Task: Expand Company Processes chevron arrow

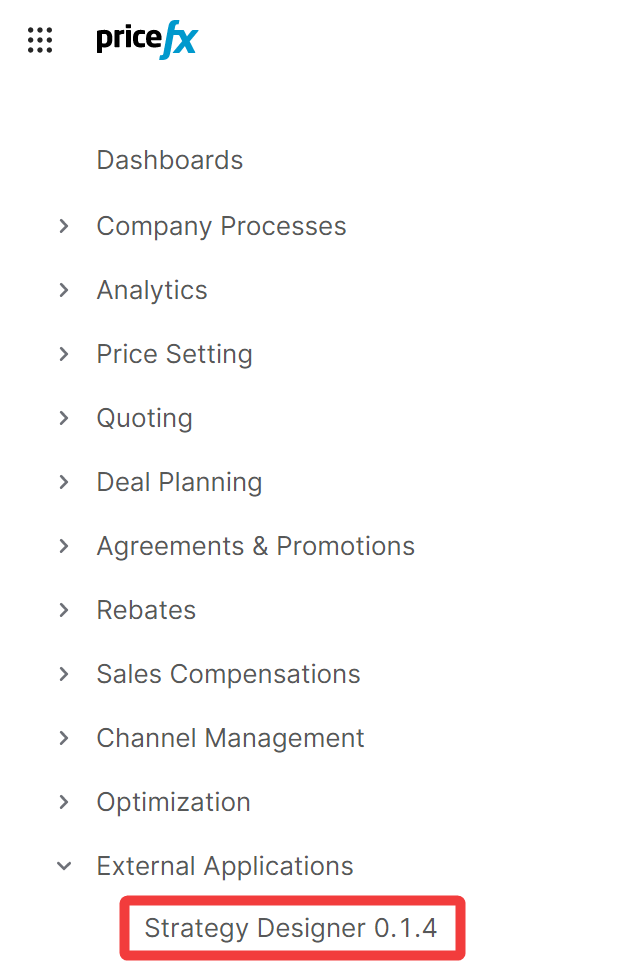Action: point(64,226)
